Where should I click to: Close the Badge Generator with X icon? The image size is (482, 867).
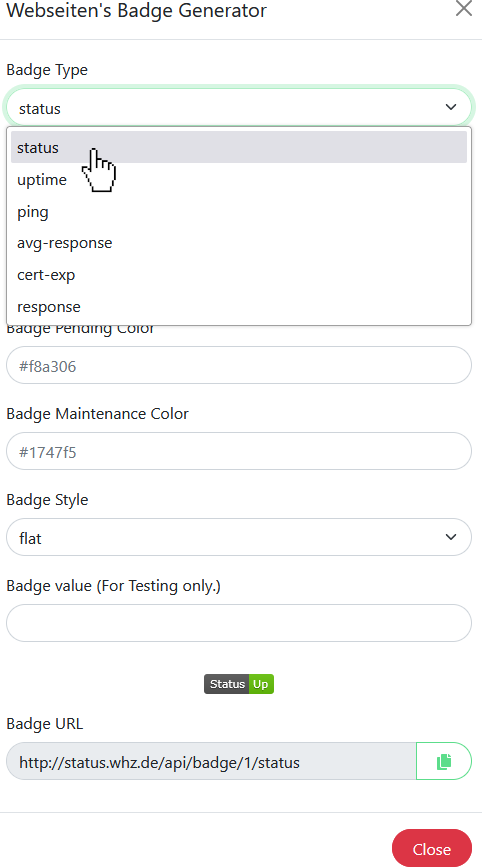click(x=463, y=8)
